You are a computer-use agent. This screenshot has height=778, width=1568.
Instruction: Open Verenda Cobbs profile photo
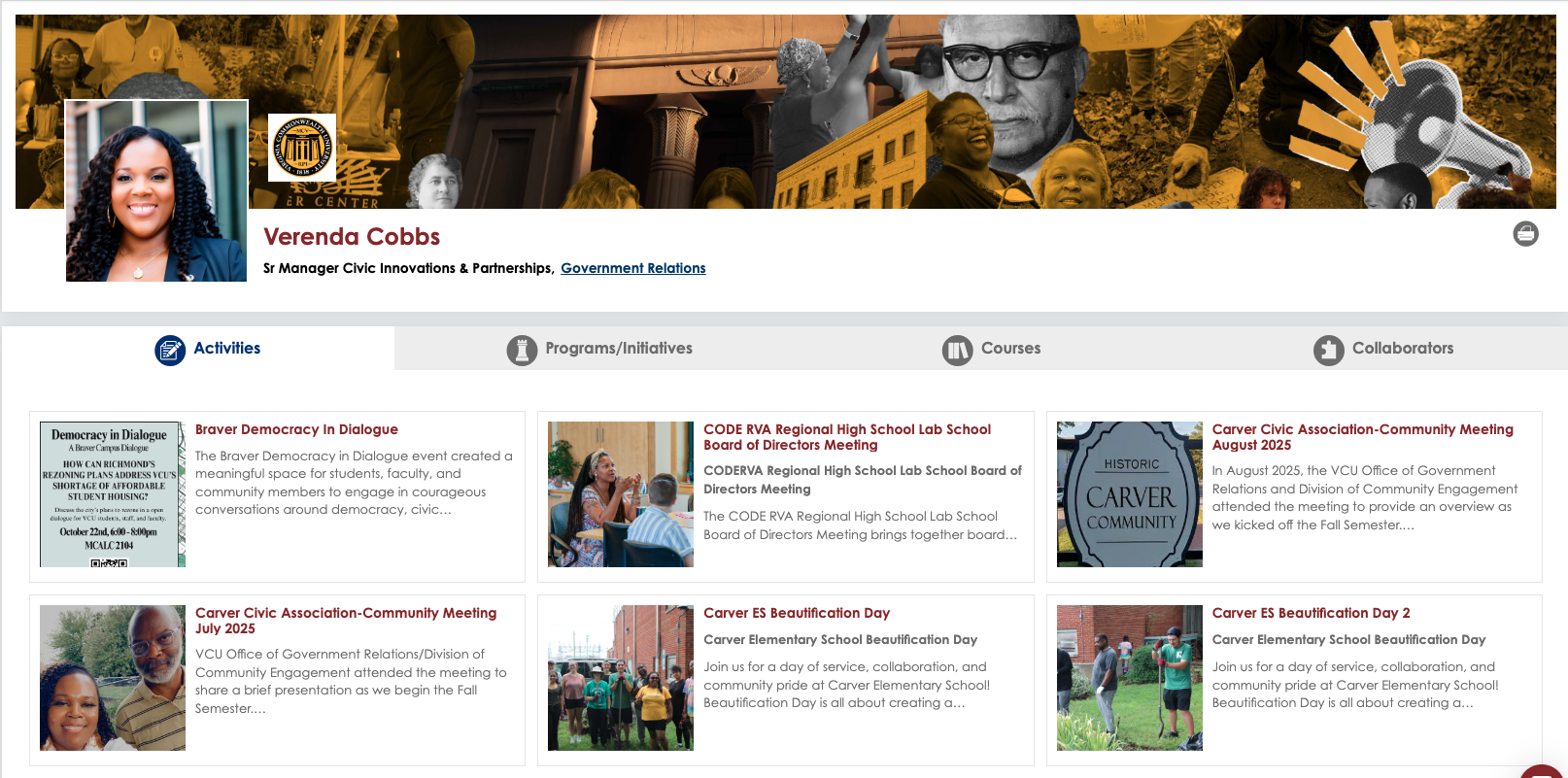coord(156,191)
